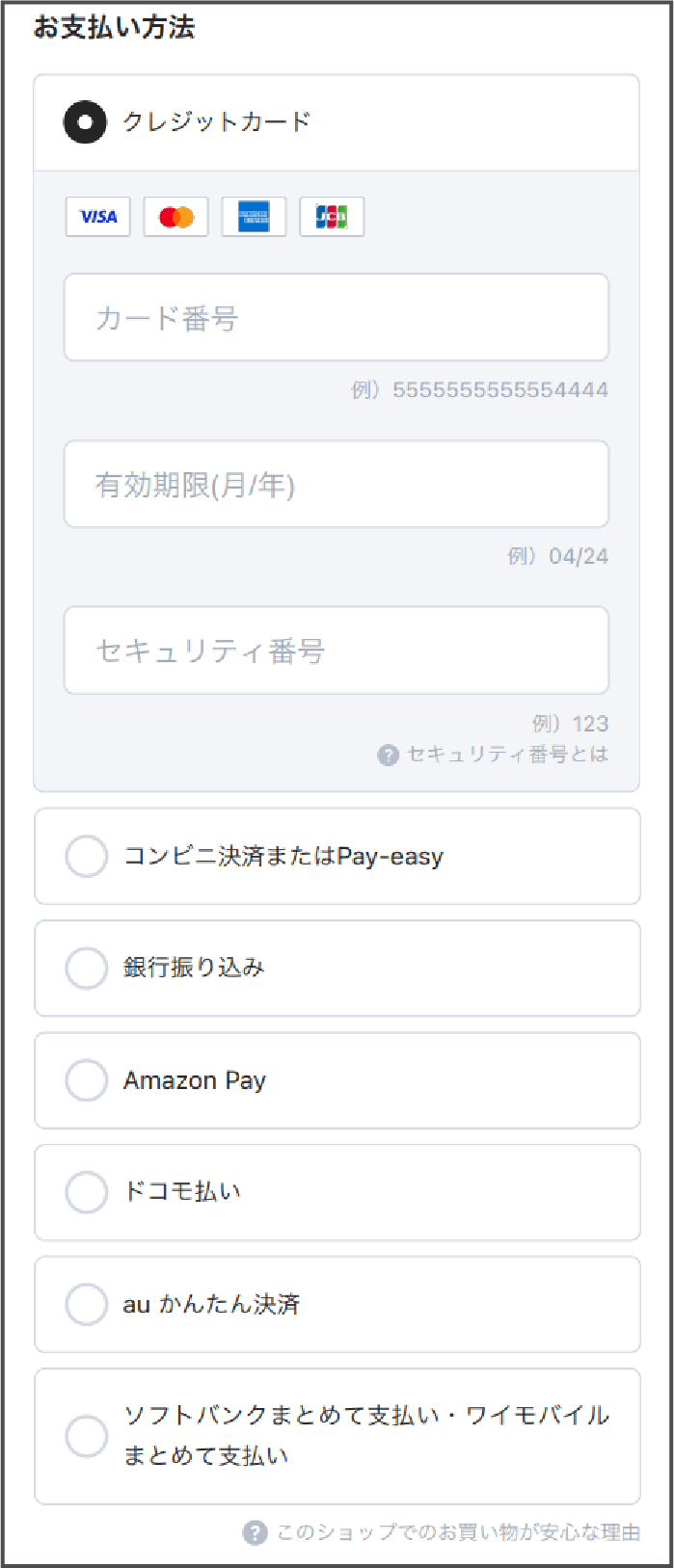Open このショップでのお買い物が安心な理由 link
Image resolution: width=674 pixels, height=1568 pixels.
click(458, 1532)
